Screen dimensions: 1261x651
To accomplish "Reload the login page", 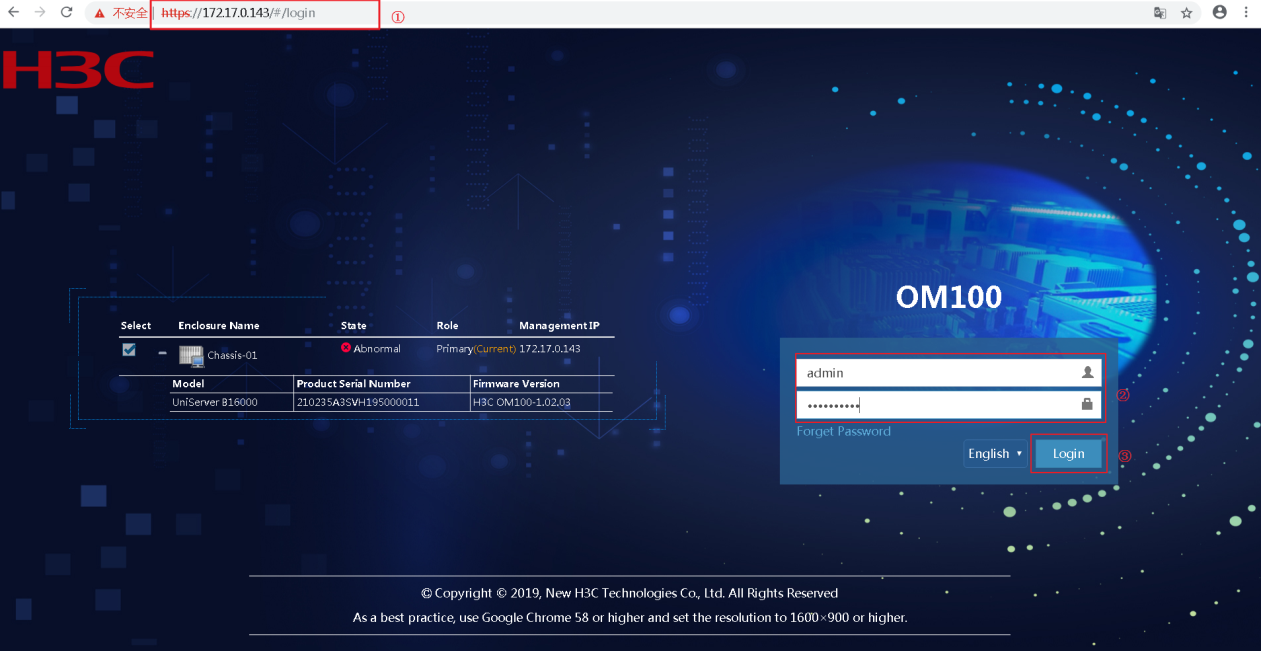I will pyautogui.click(x=66, y=13).
